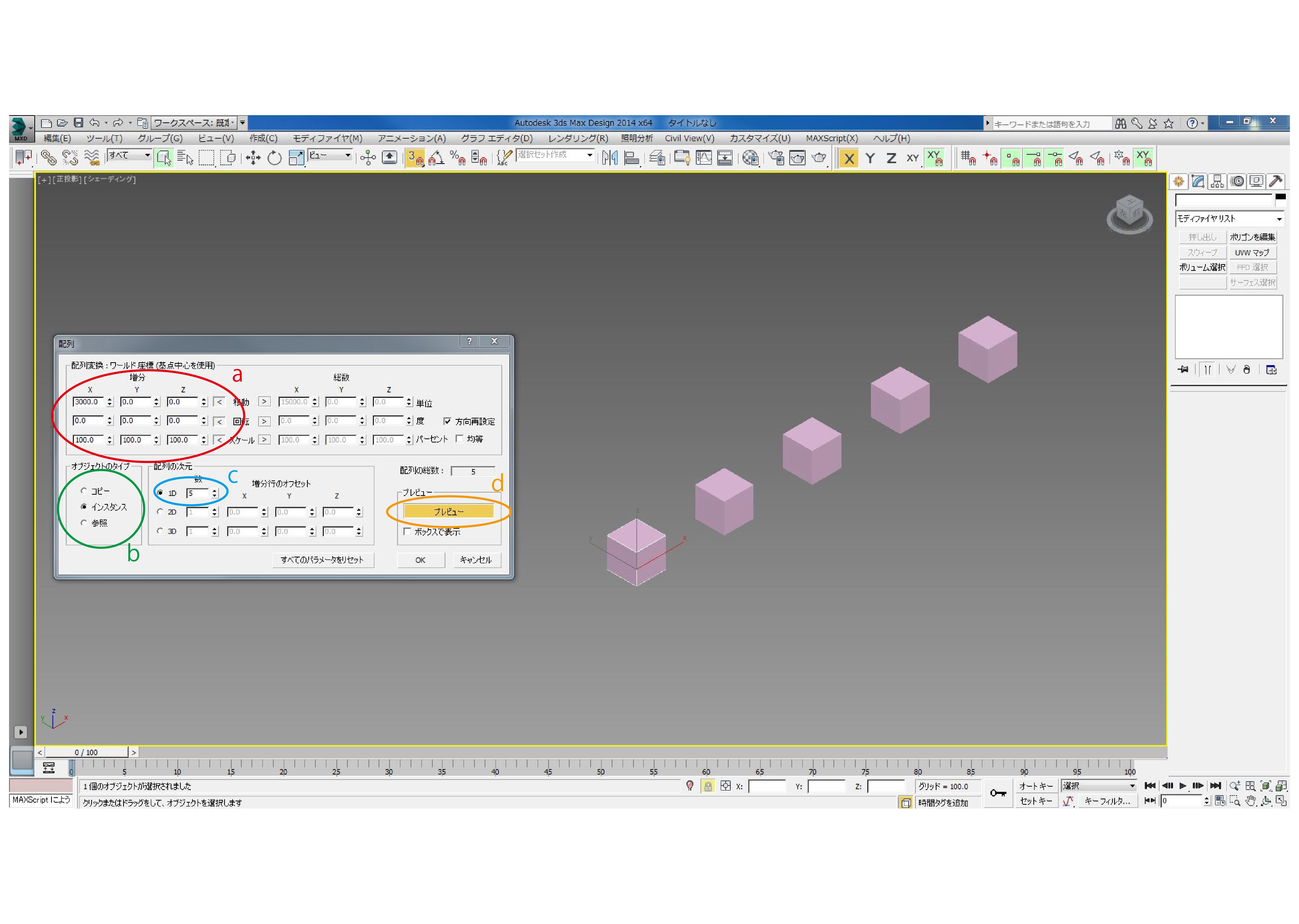Choose the 2D array dimension option
This screenshot has height=924, width=1299.
(160, 511)
